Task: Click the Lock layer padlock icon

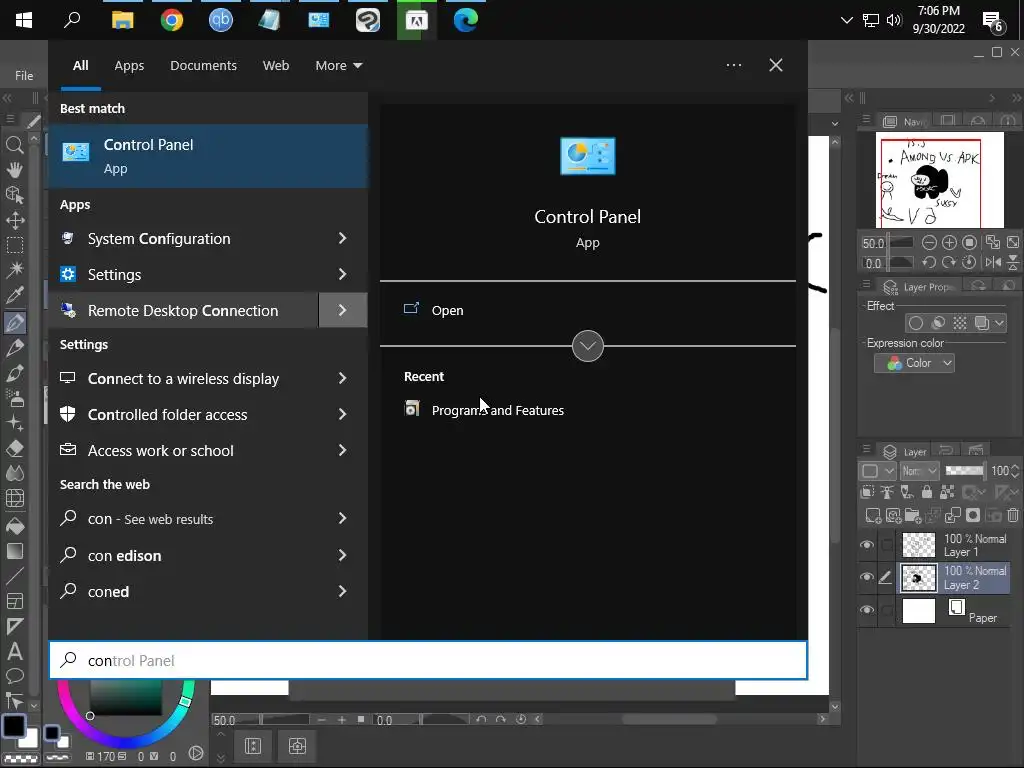Action: coord(927,492)
